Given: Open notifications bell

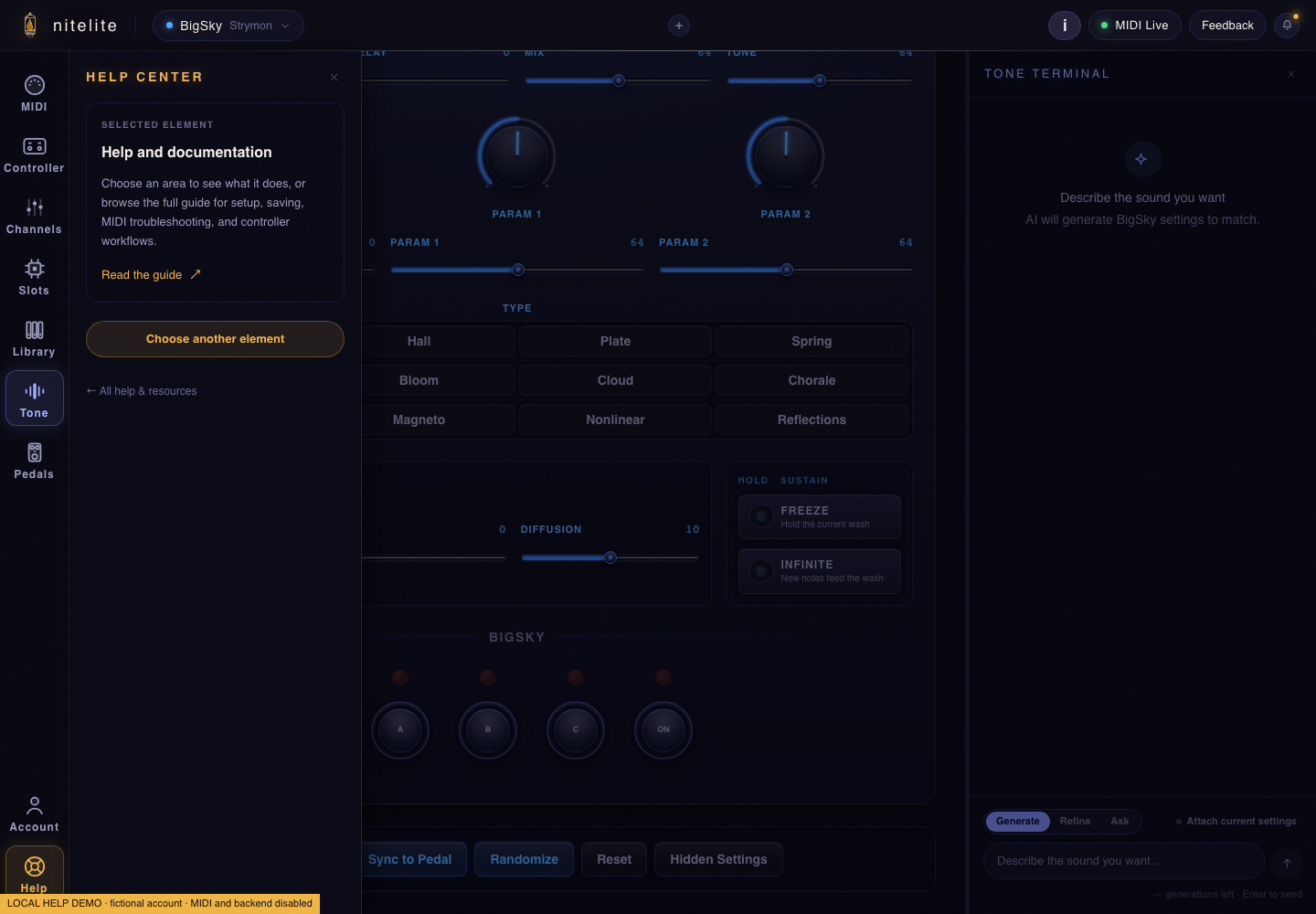Looking at the screenshot, I should tap(1288, 26).
